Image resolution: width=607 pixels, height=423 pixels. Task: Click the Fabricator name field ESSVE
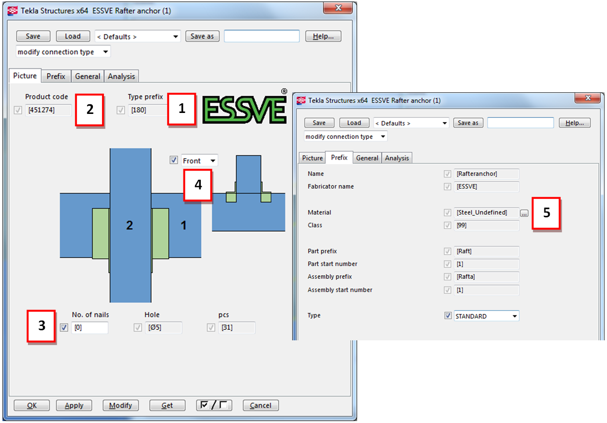486,187
